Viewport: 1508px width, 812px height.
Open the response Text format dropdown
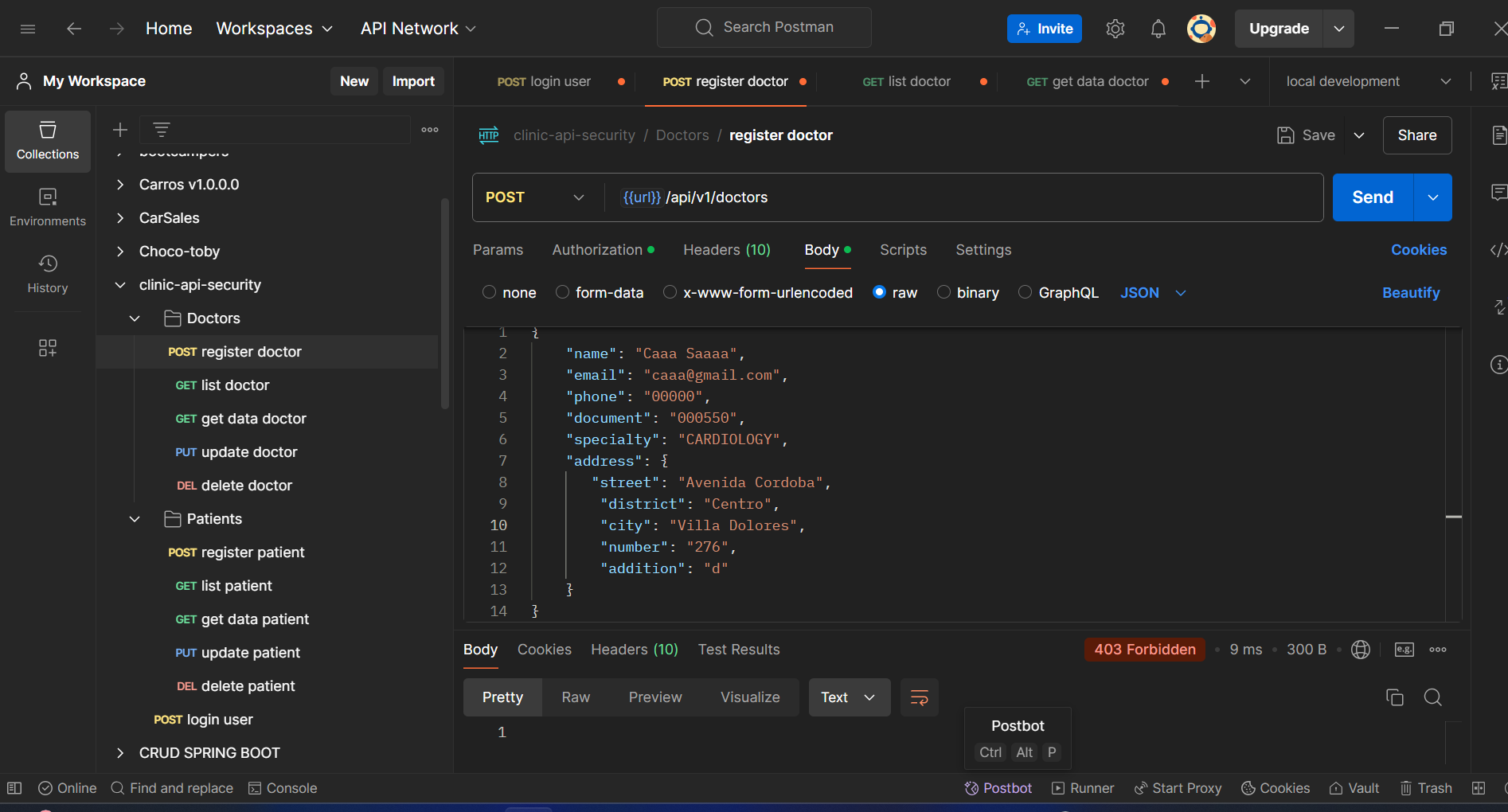point(850,697)
